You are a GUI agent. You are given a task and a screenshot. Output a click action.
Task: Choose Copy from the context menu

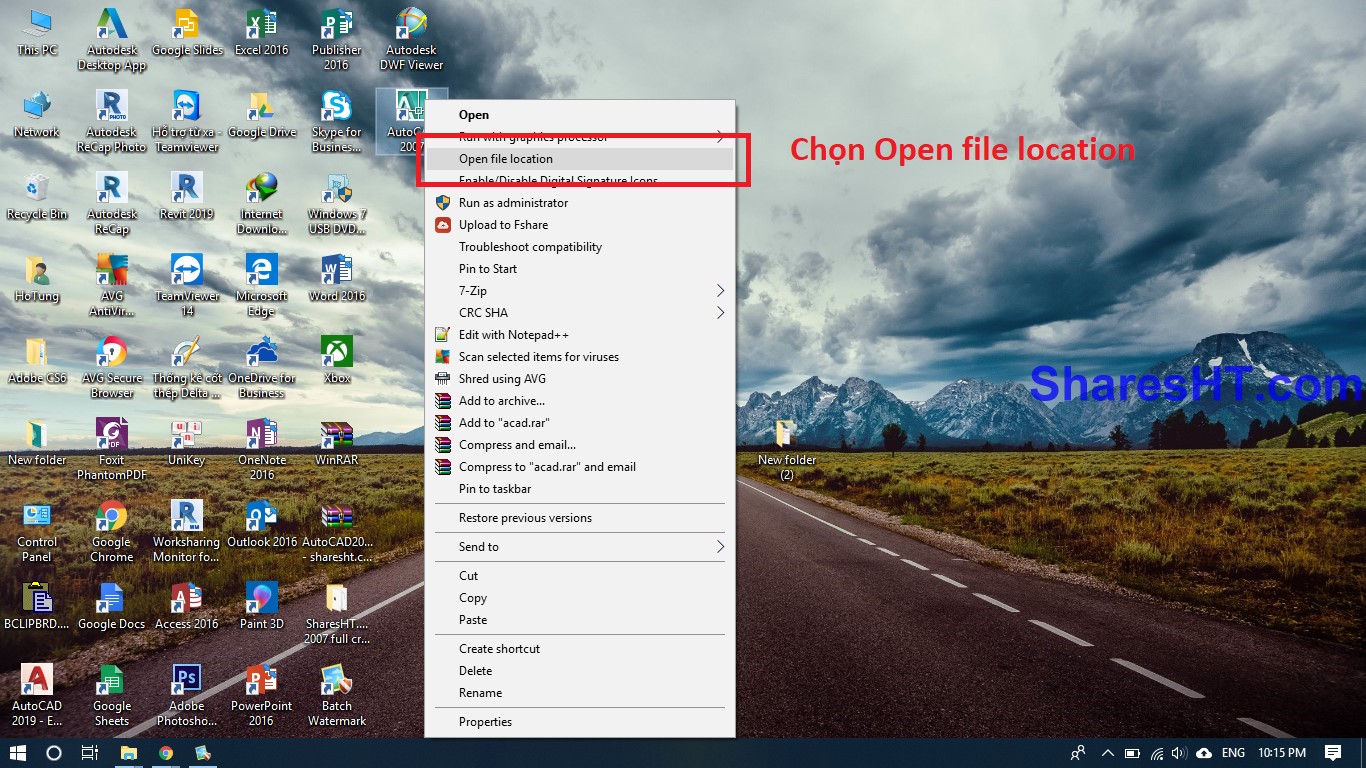click(x=580, y=598)
